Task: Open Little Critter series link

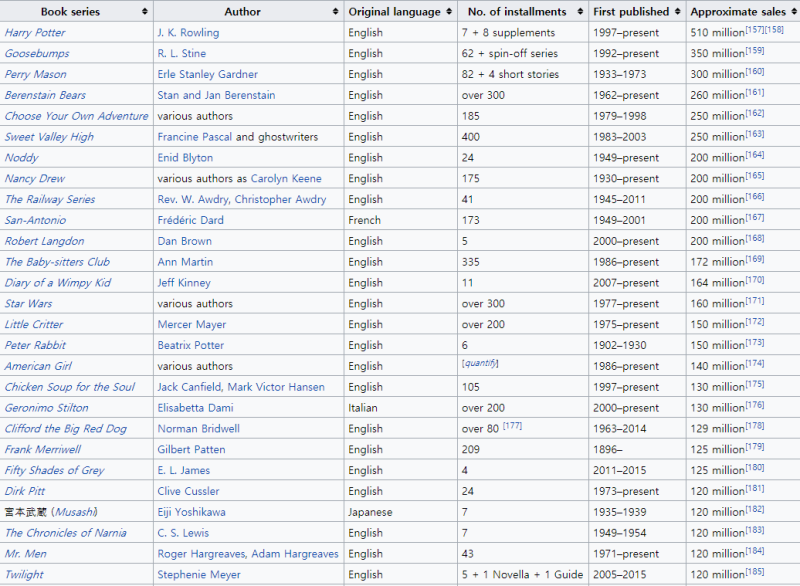Action: (34, 325)
